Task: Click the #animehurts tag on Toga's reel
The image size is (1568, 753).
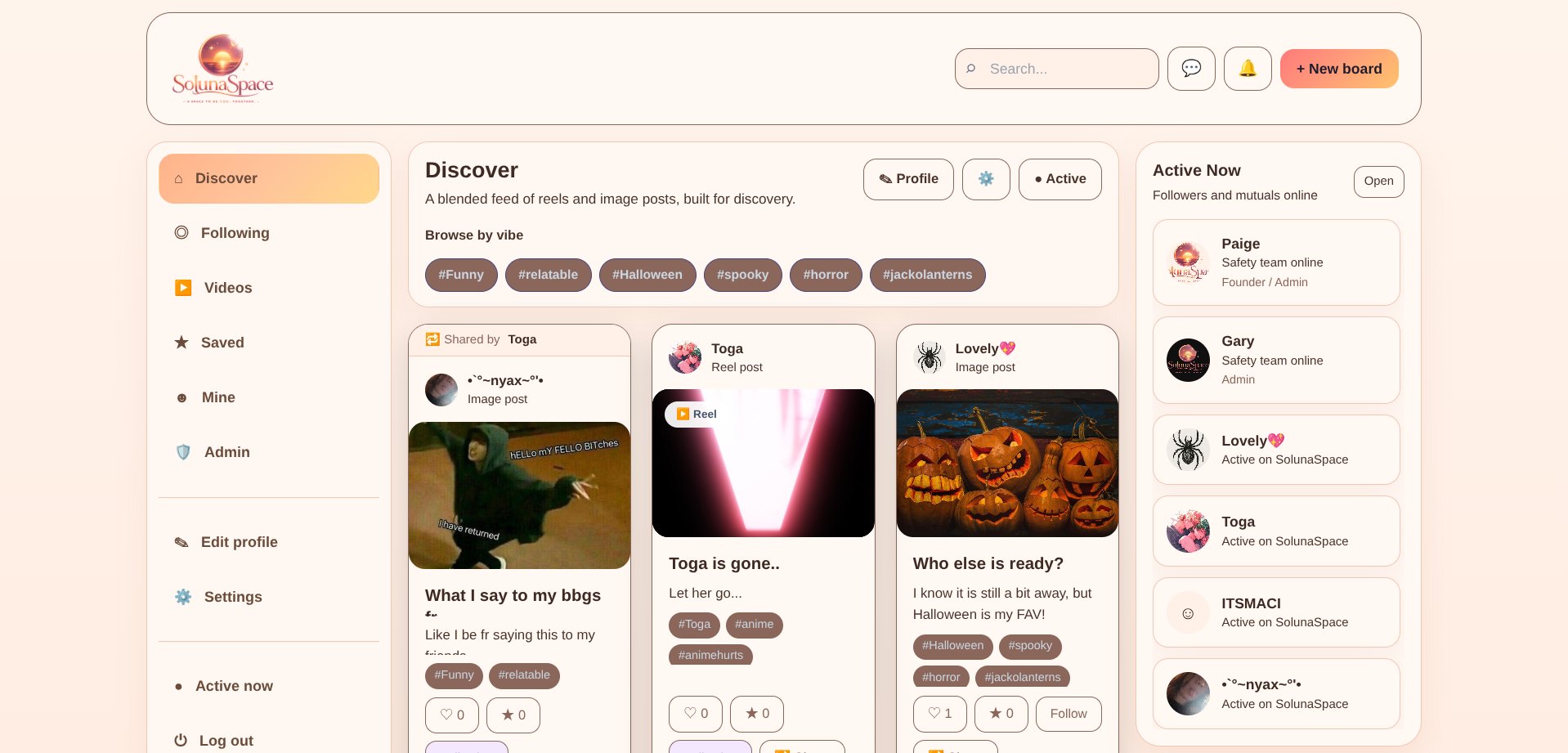Action: click(x=710, y=655)
